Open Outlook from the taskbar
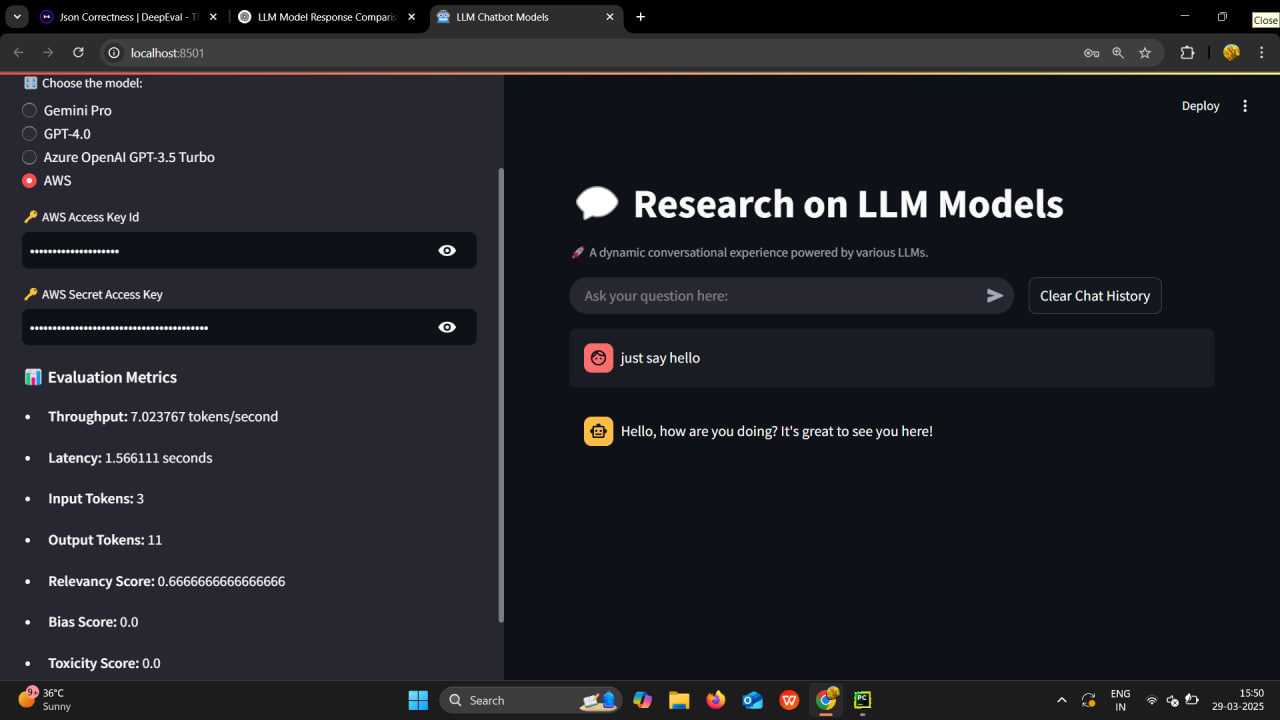 click(753, 700)
